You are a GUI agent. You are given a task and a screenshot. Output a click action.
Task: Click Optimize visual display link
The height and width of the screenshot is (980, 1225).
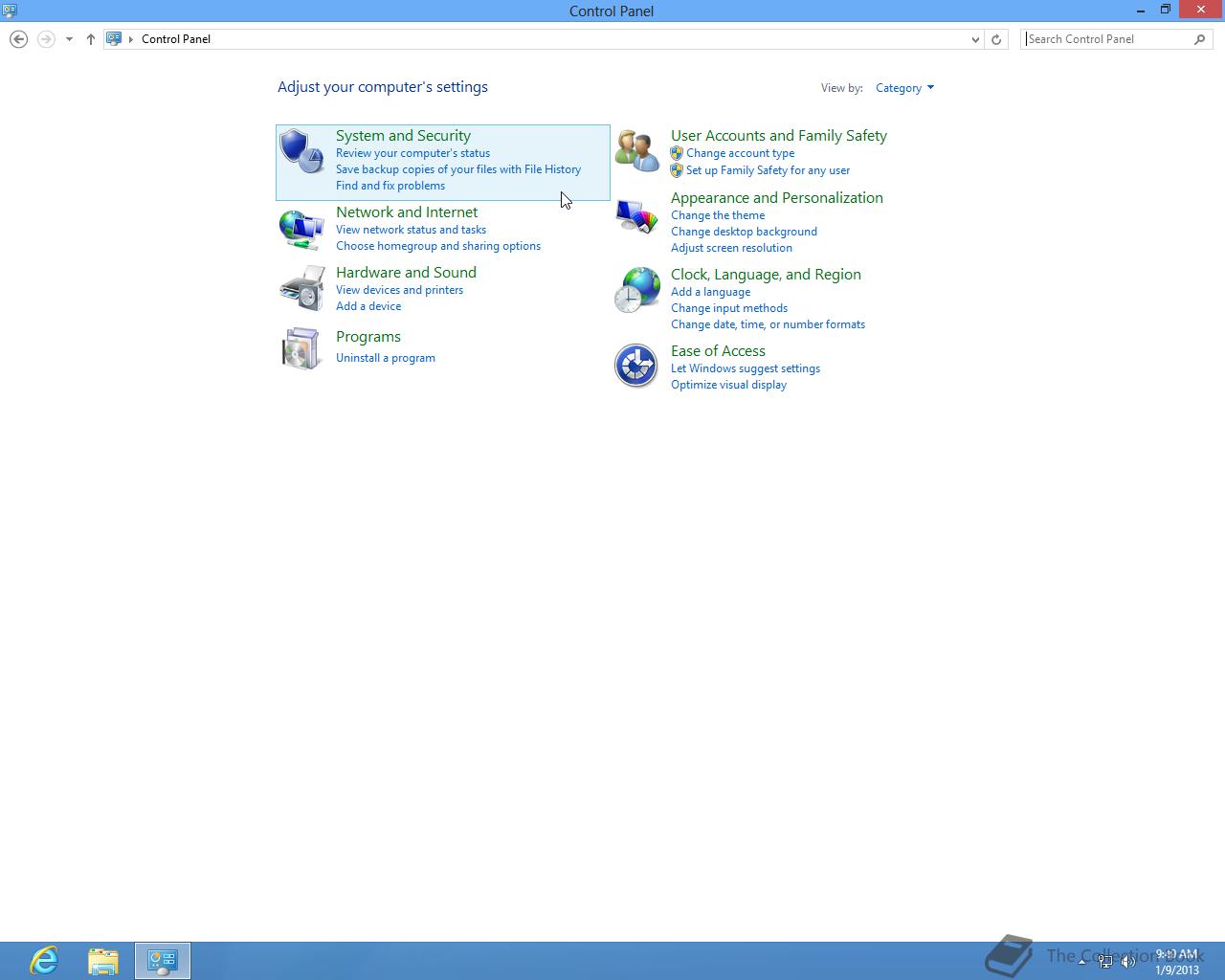[728, 385]
